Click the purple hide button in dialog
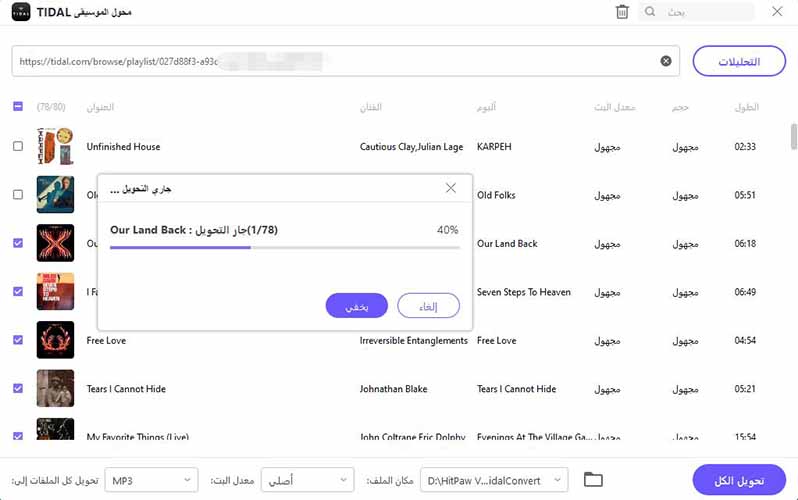 [x=357, y=305]
